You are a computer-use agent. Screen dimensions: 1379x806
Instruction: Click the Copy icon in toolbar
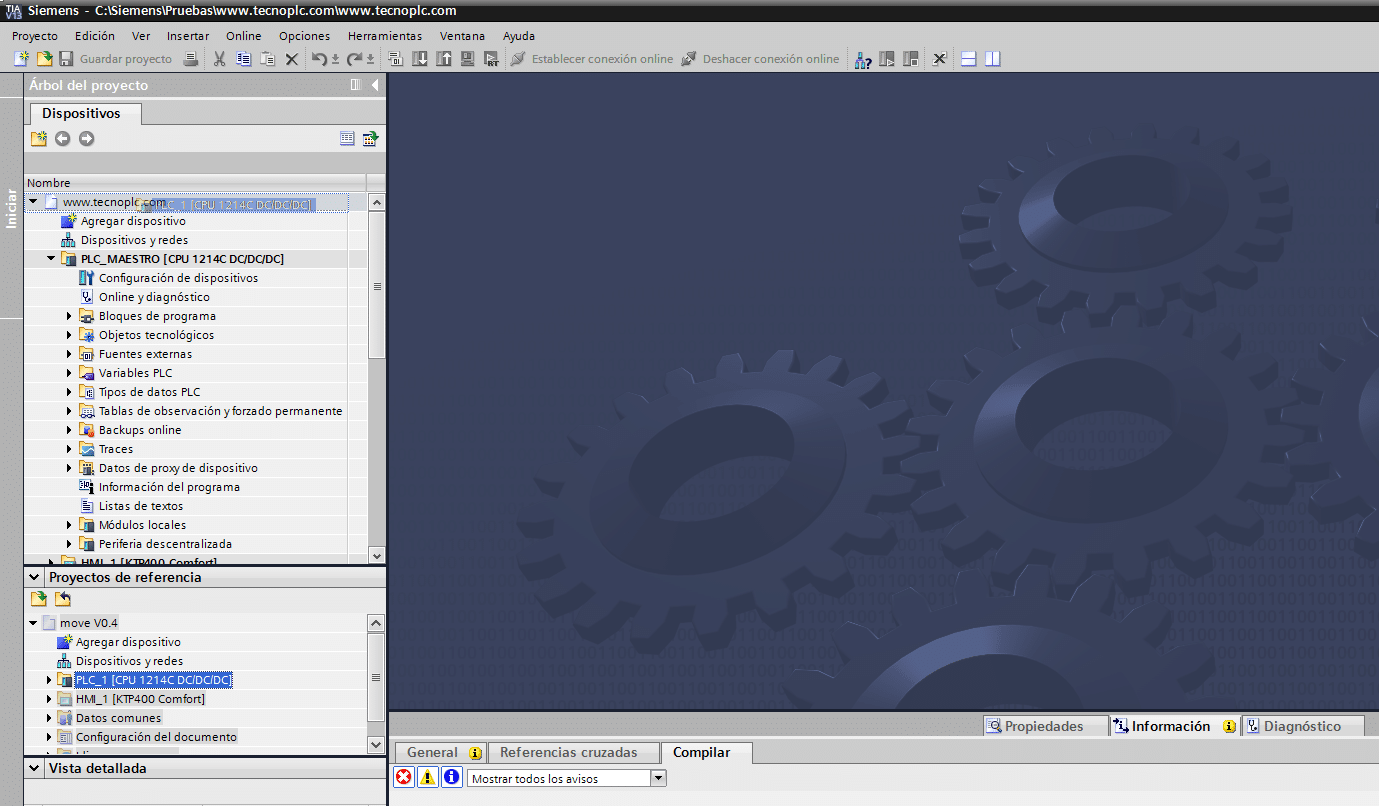click(244, 59)
